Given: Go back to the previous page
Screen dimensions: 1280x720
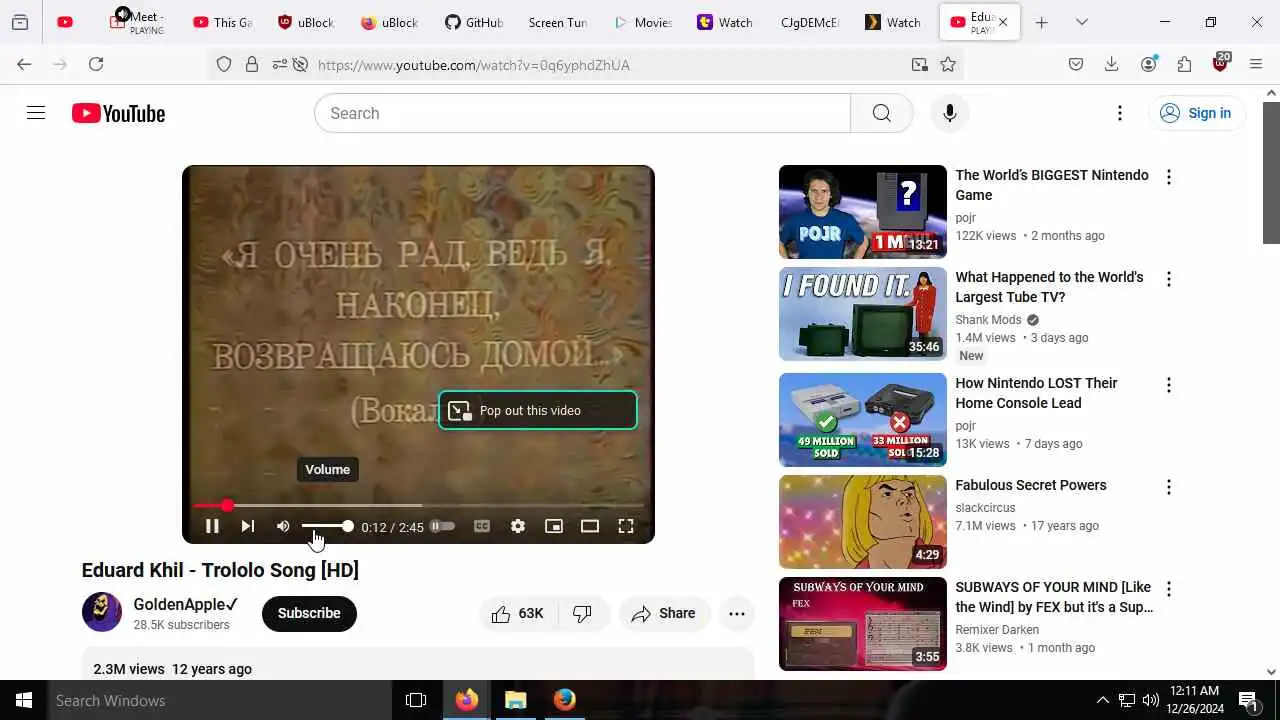Looking at the screenshot, I should (x=24, y=64).
